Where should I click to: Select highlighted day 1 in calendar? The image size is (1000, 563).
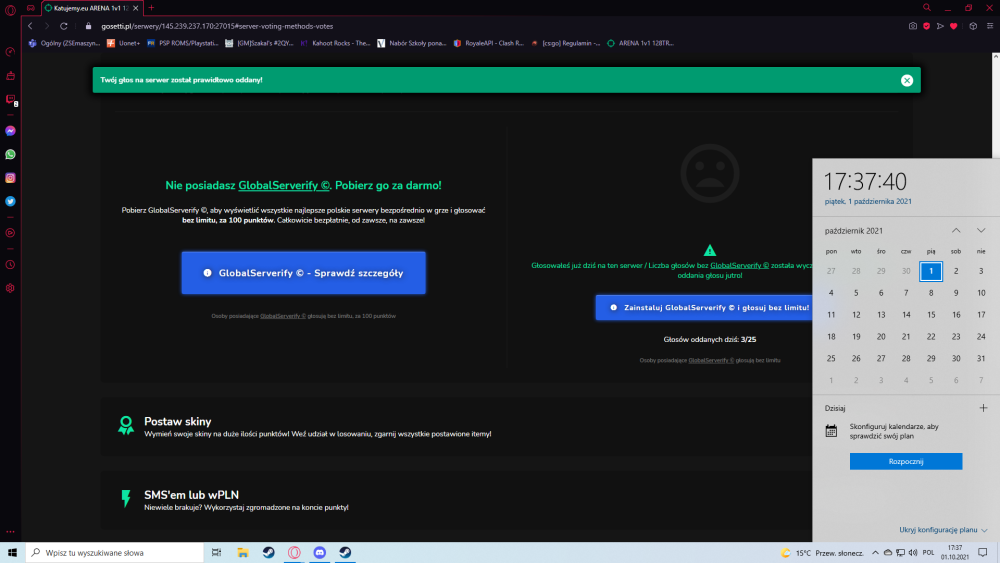coord(931,271)
